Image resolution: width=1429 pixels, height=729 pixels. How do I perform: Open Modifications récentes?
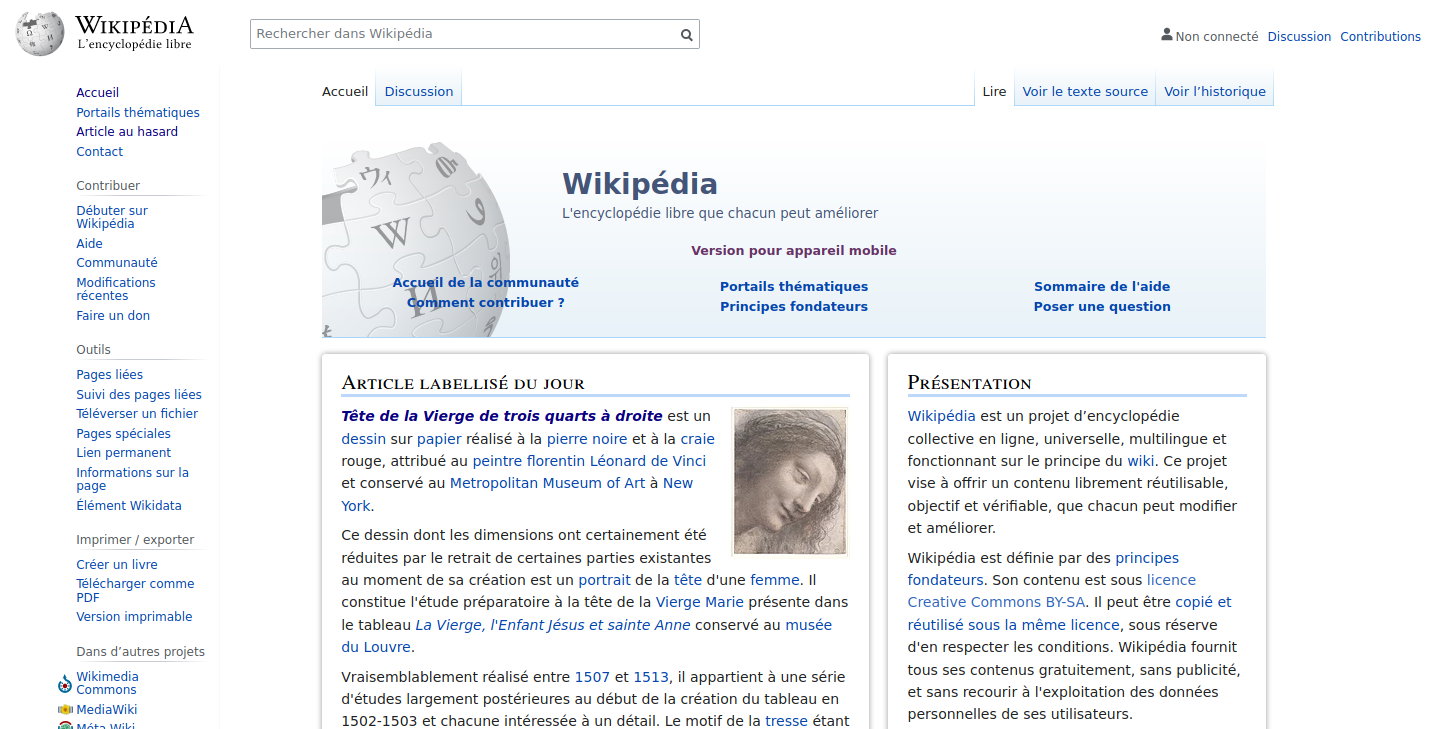coord(116,289)
